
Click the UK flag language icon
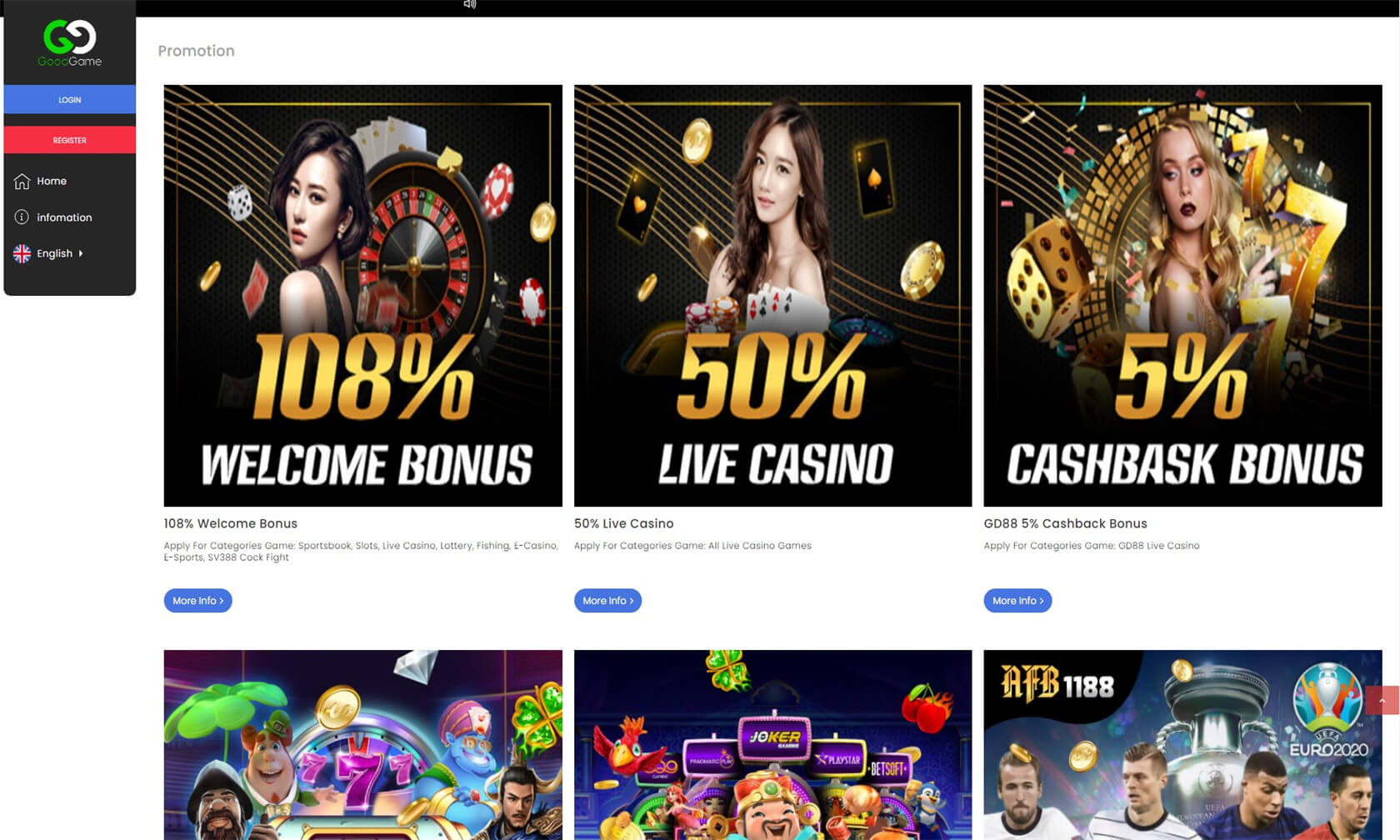pos(22,253)
